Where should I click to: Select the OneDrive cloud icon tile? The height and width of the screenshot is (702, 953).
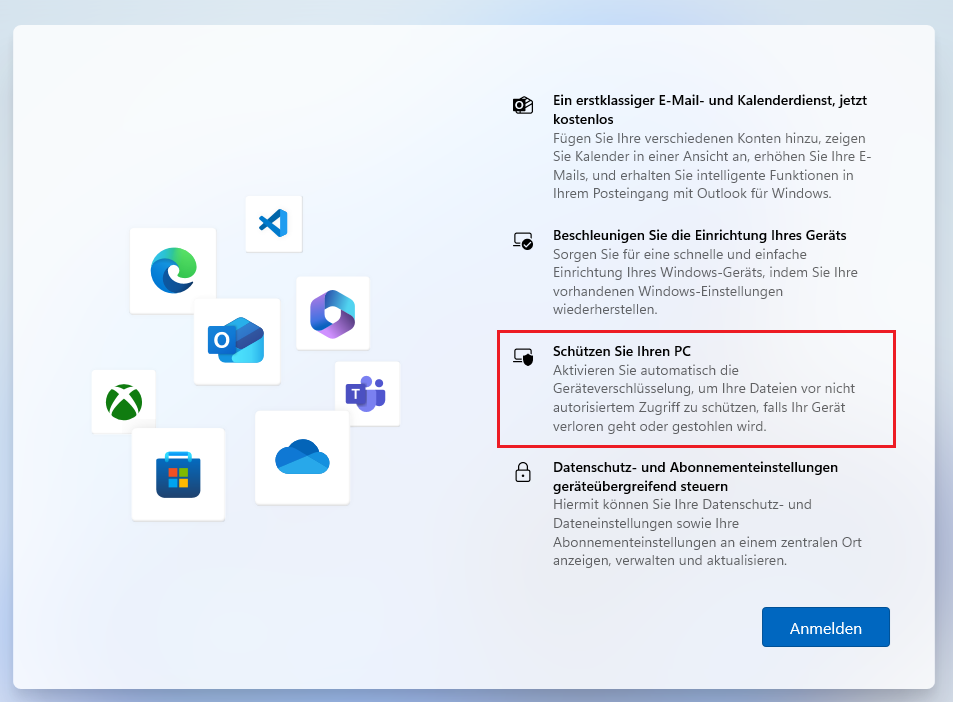[302, 458]
